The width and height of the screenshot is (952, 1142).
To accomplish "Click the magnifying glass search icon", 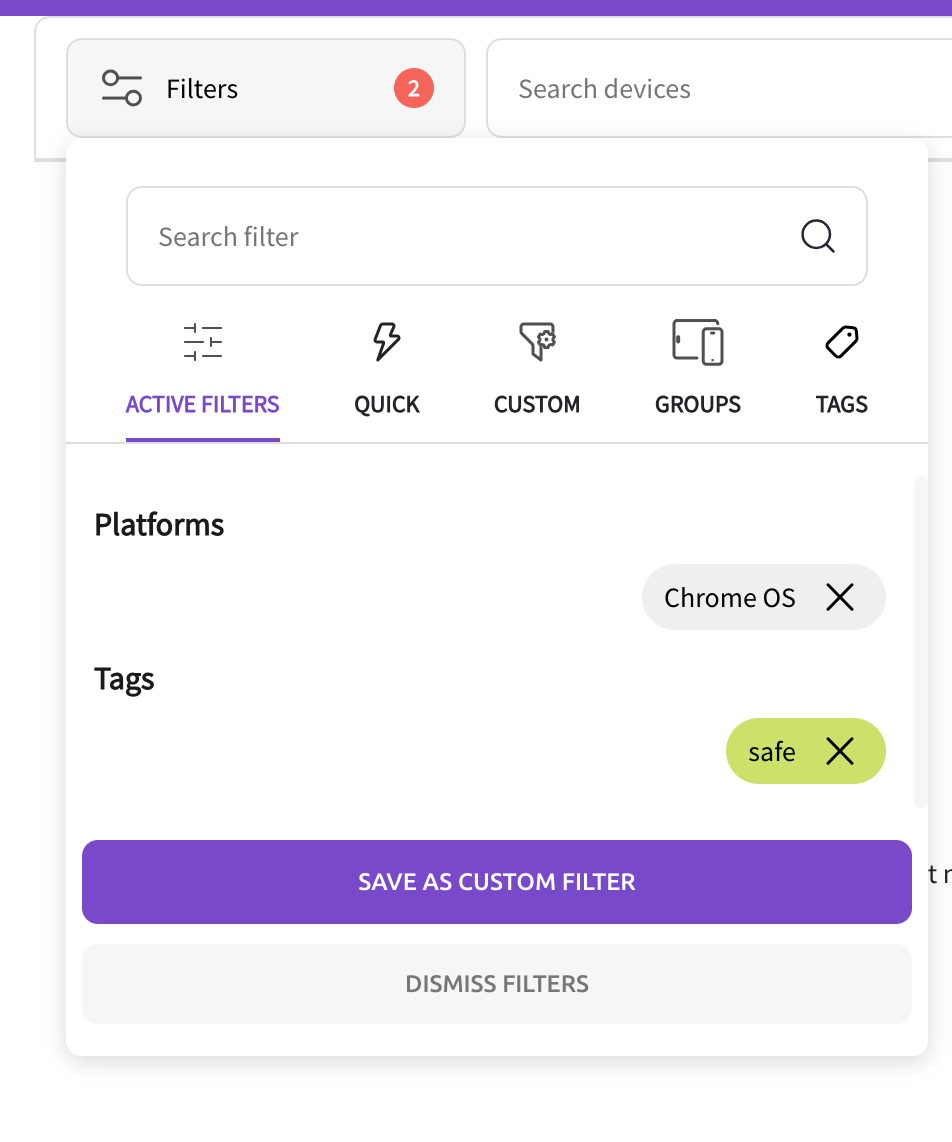I will [817, 236].
